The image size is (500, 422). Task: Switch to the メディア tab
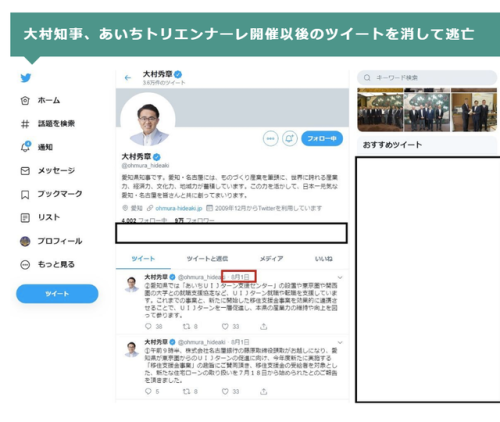pos(272,259)
